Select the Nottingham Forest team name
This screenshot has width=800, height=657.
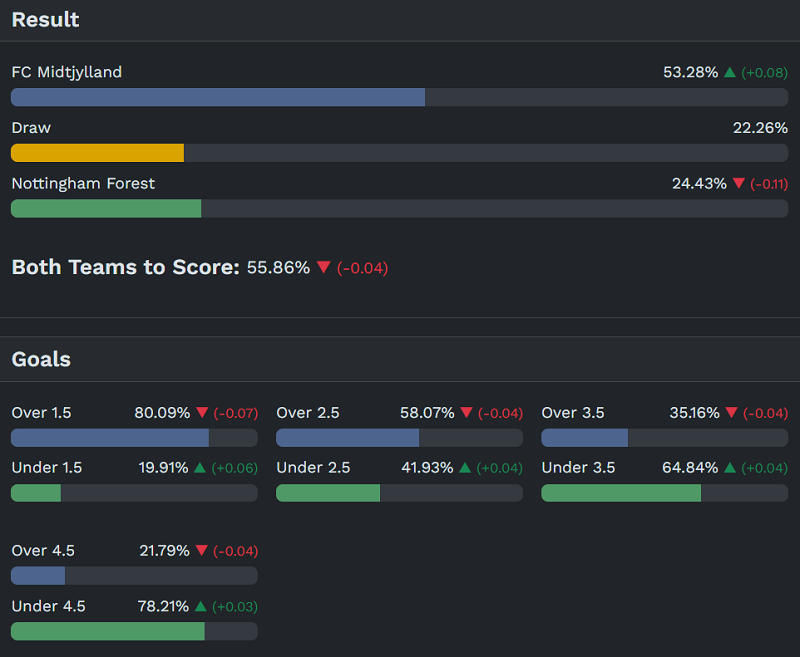(x=83, y=183)
